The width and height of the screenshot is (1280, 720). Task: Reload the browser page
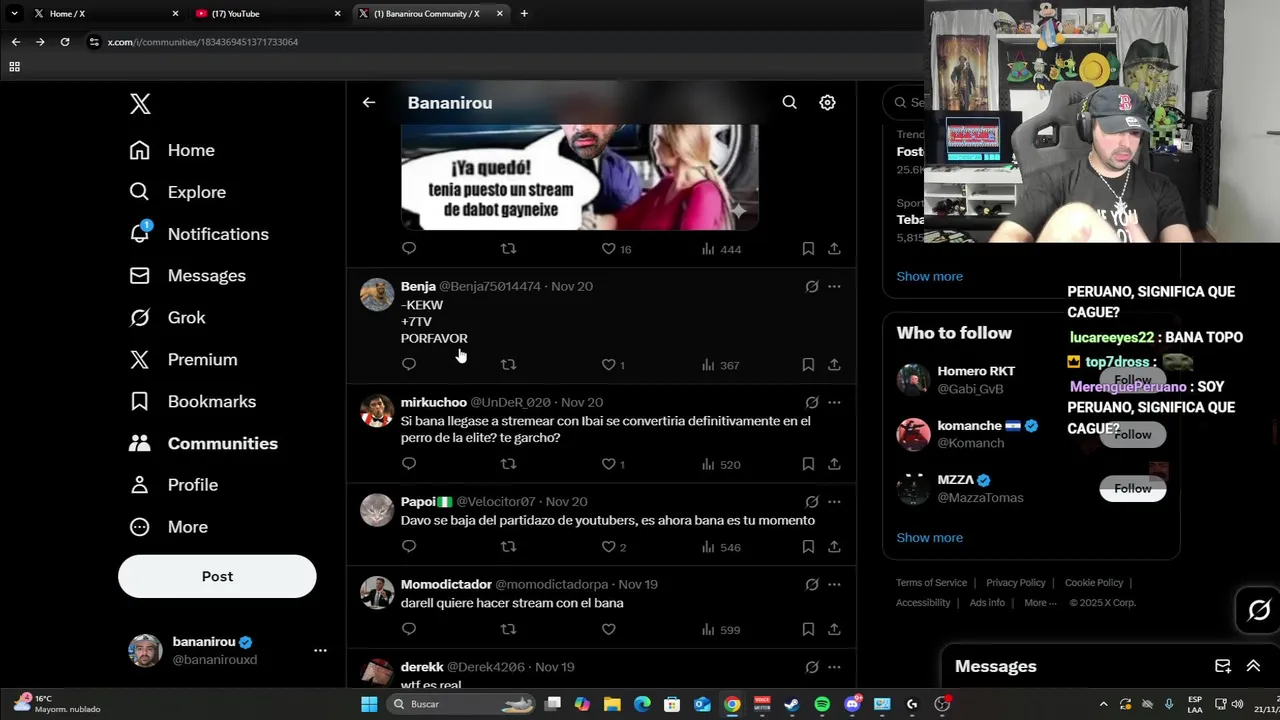point(65,42)
